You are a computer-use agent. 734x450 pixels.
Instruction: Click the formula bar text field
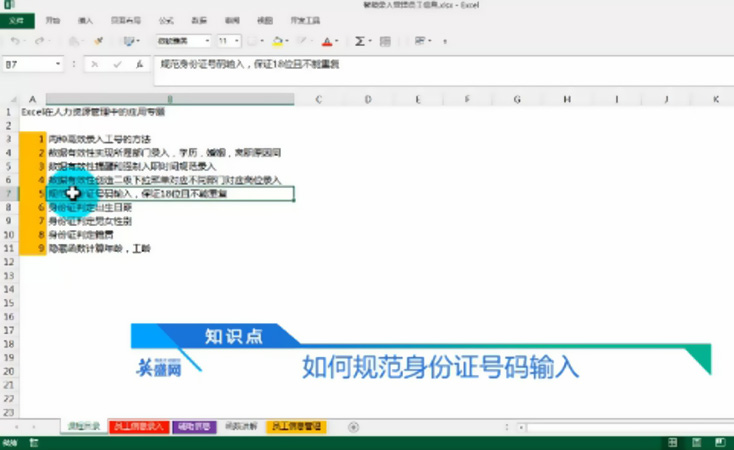[440, 64]
